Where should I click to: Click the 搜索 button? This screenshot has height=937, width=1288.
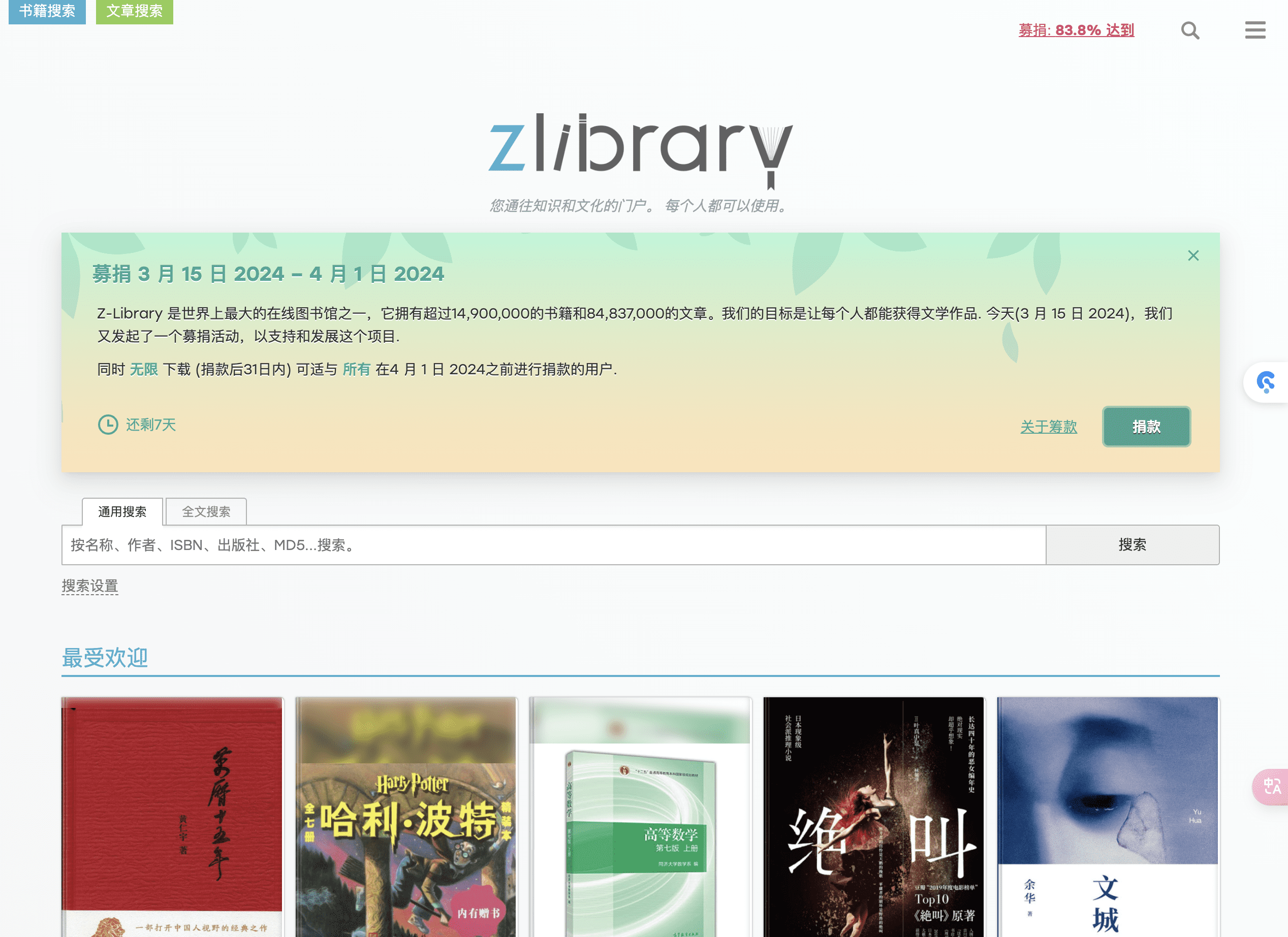tap(1133, 545)
